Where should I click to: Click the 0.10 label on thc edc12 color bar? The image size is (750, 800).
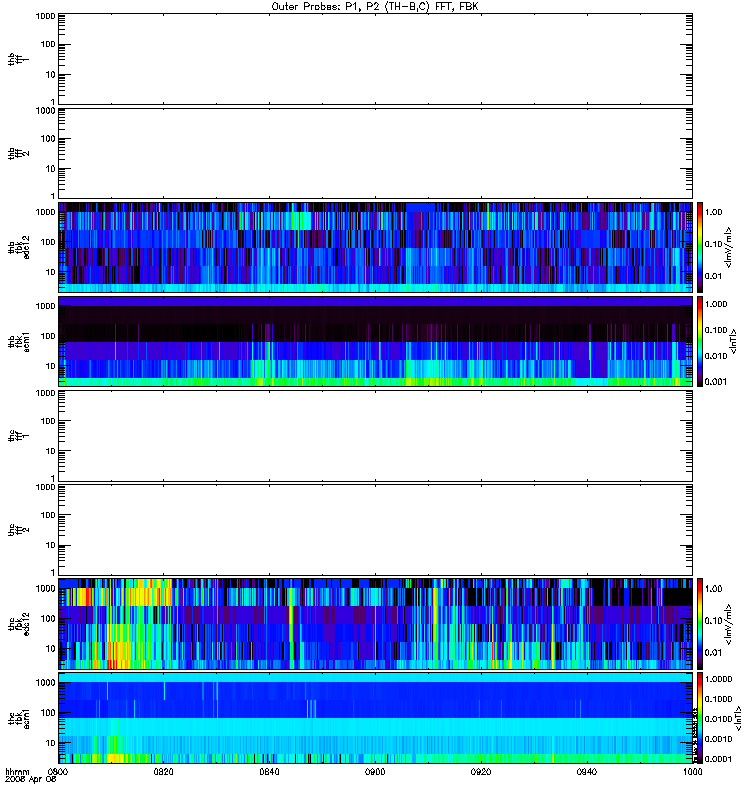coord(713,620)
